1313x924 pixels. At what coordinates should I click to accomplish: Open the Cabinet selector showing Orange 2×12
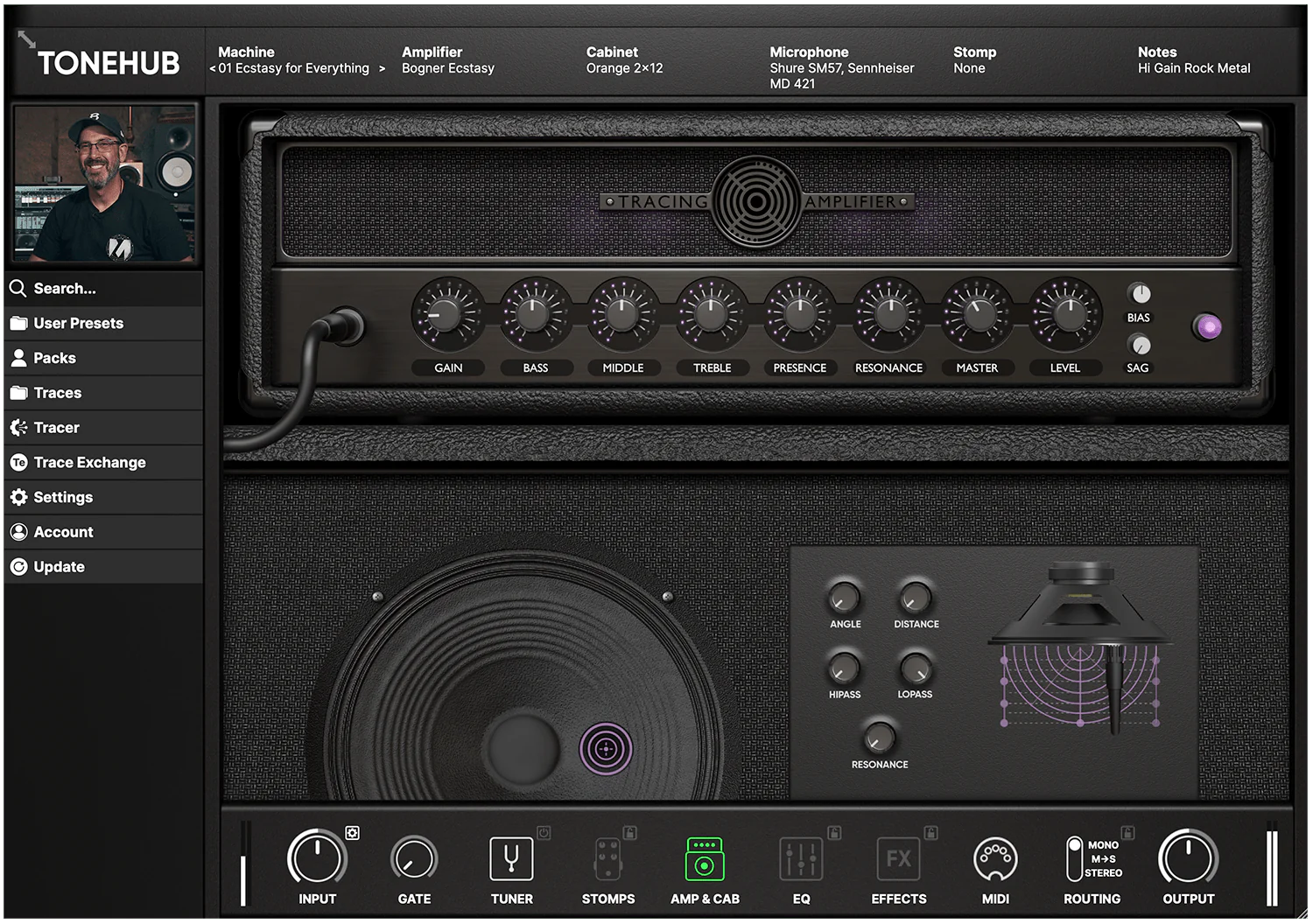624,60
